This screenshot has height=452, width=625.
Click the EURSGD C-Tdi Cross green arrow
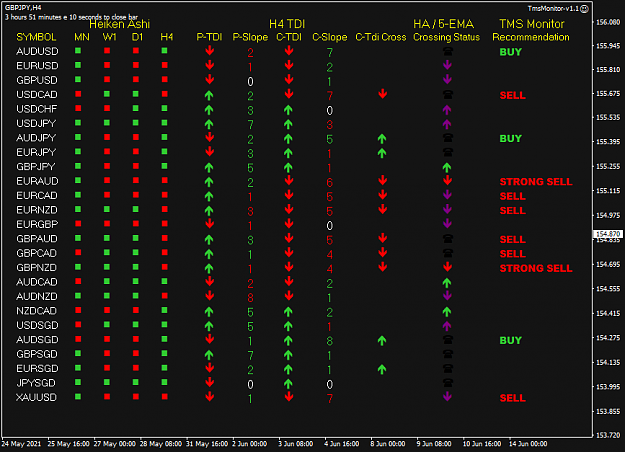pos(382,369)
